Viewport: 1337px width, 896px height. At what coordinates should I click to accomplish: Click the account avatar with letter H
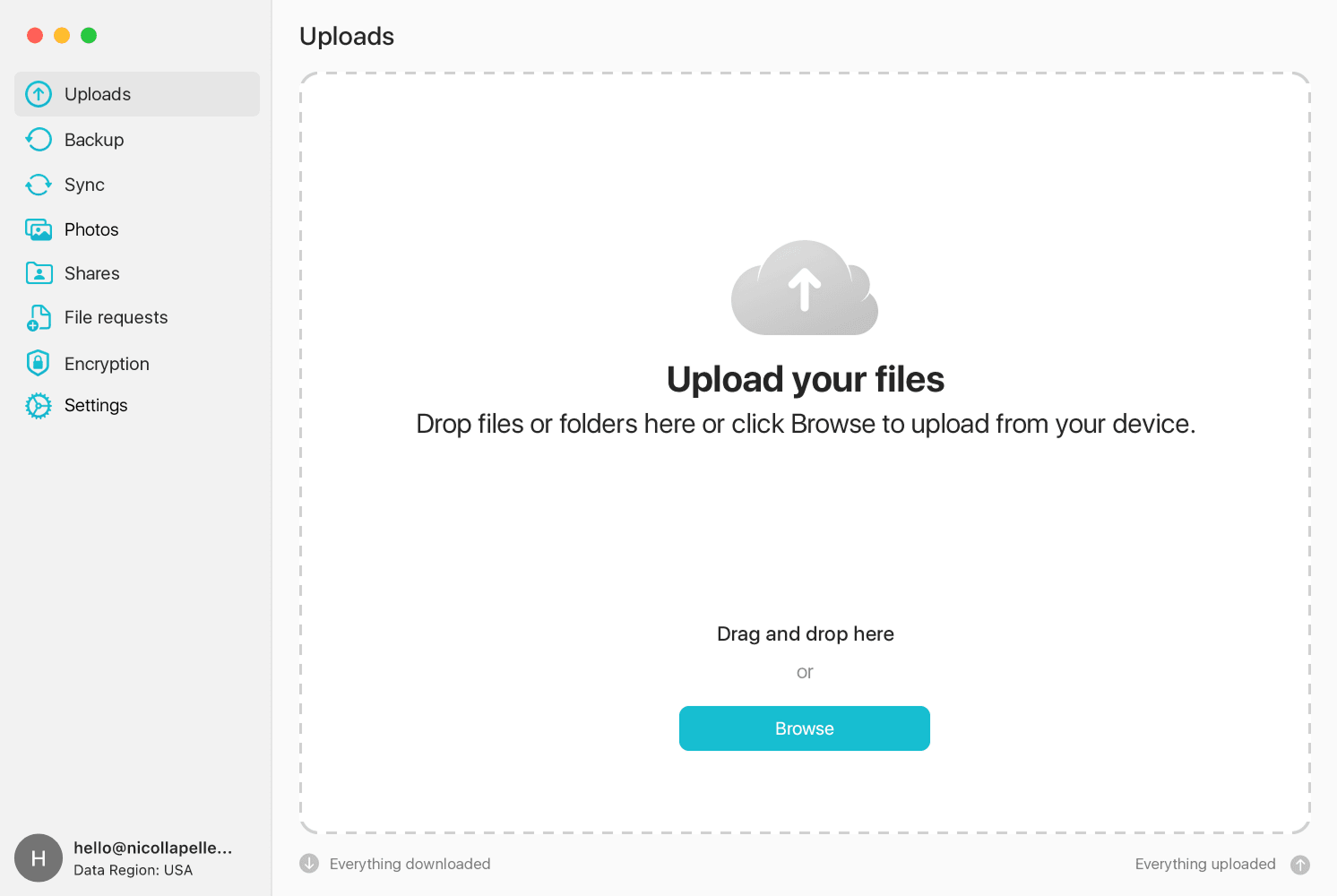[39, 858]
